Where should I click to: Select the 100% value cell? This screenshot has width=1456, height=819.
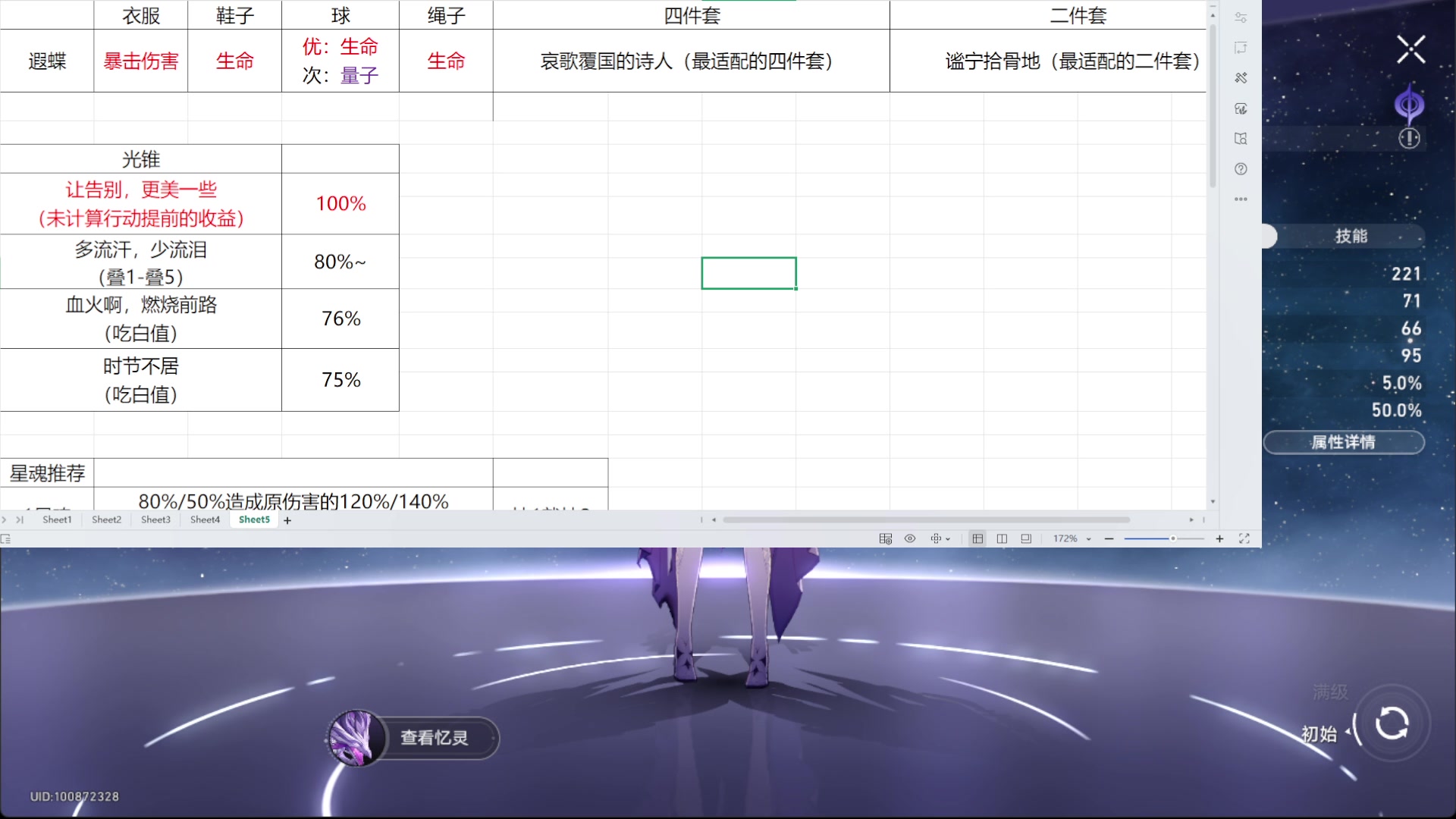point(340,203)
